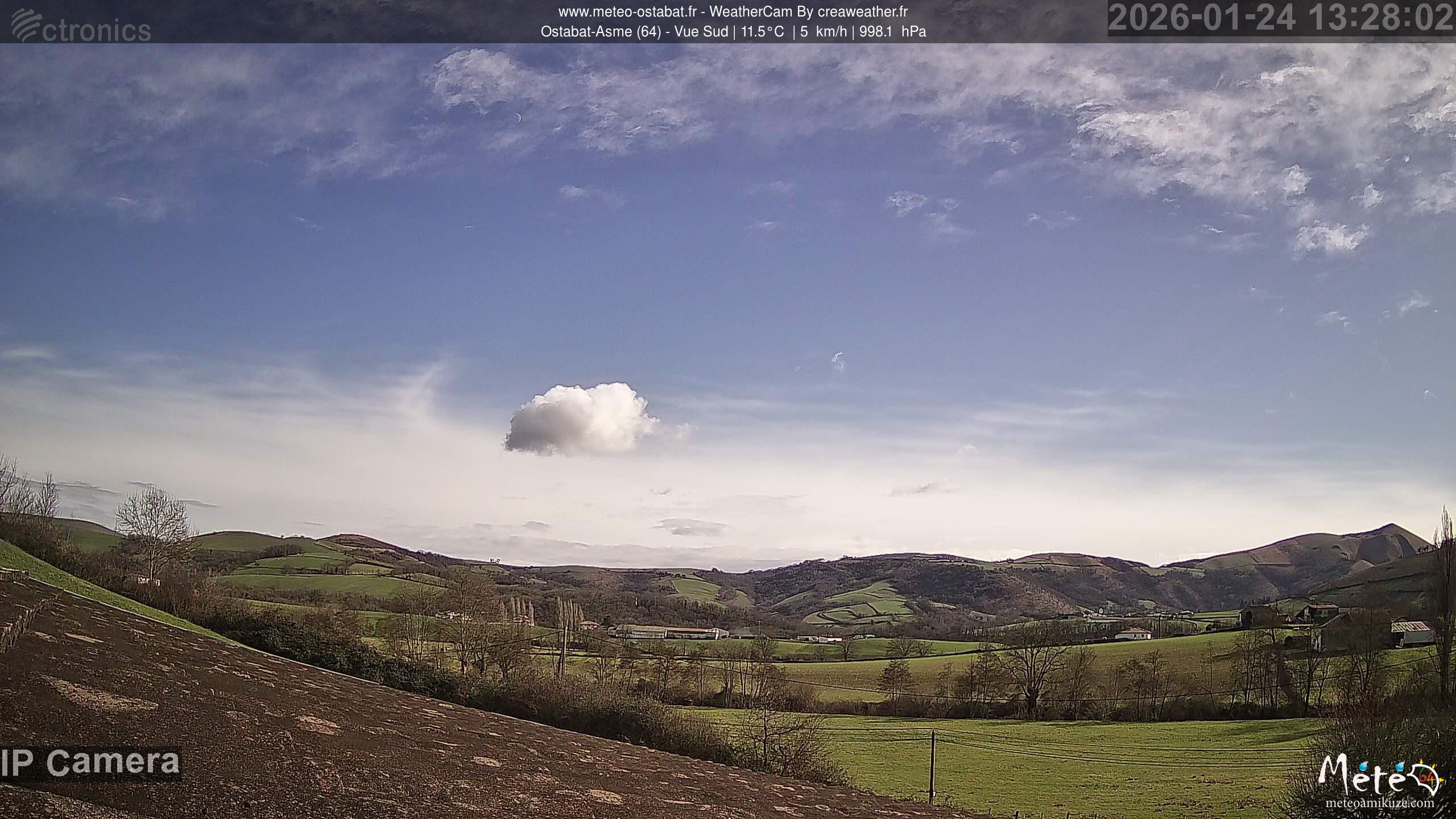Click the IP Camera watermark label
Screen dimensions: 1456x819
point(90,763)
